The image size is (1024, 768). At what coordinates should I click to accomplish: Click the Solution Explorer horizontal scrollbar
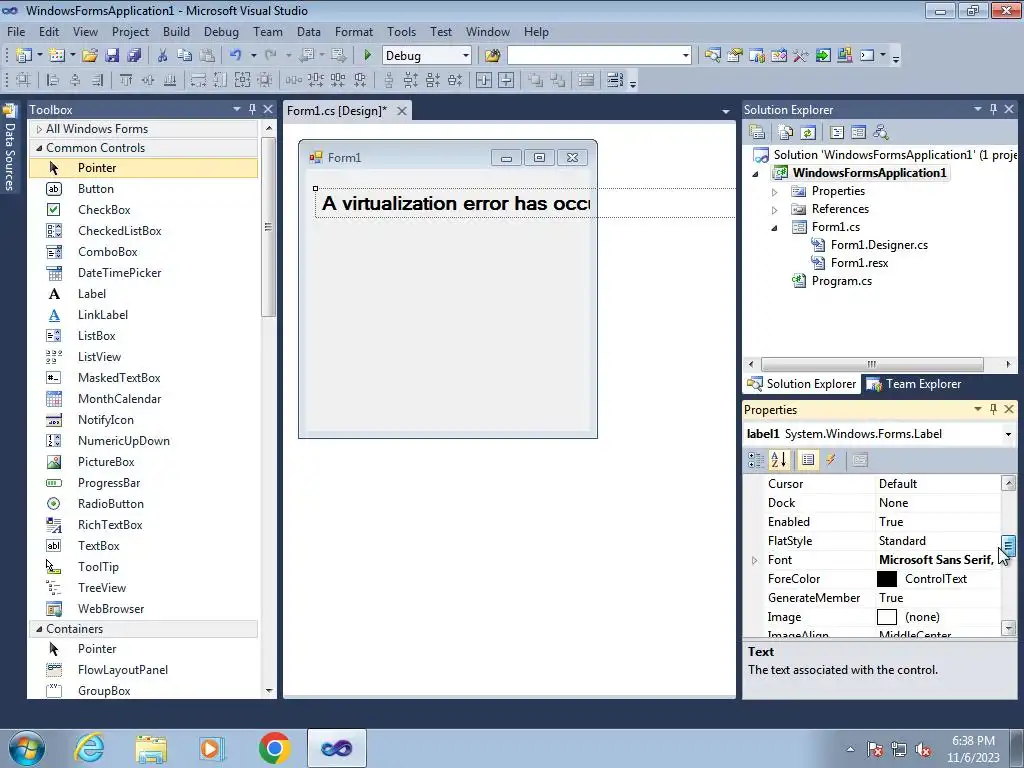pyautogui.click(x=872, y=364)
